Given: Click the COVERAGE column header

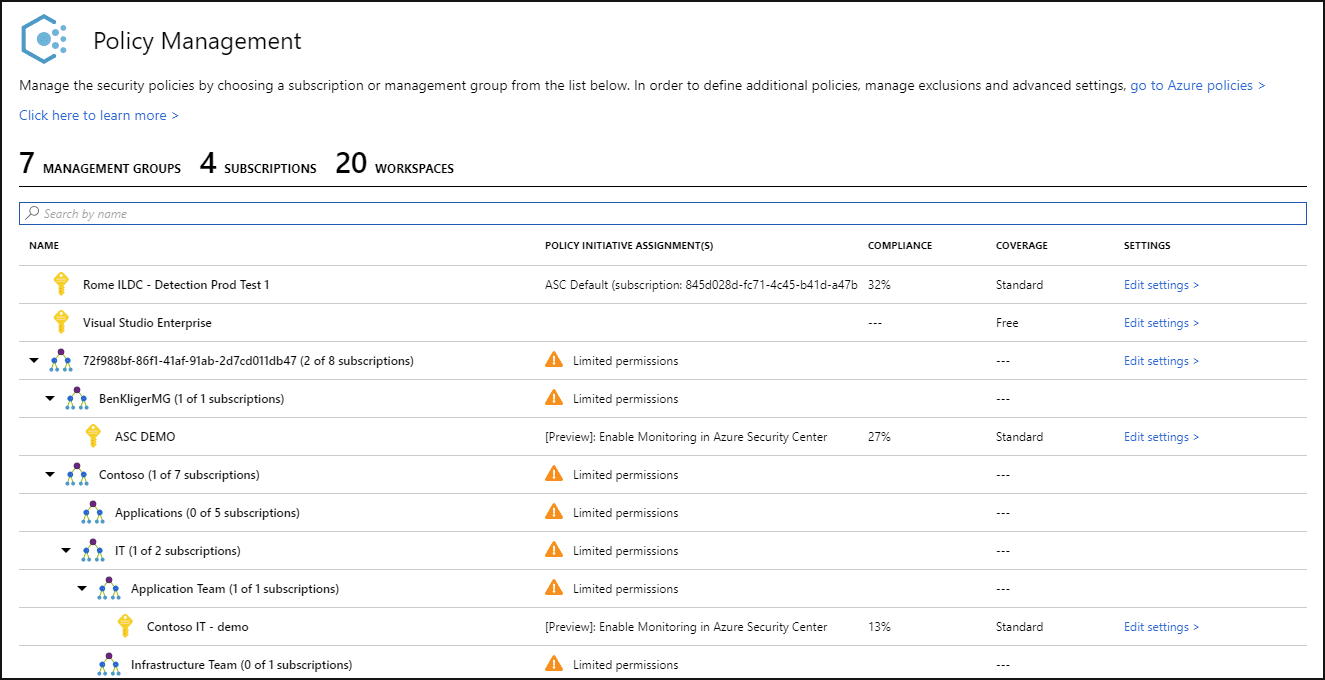Looking at the screenshot, I should 1022,246.
